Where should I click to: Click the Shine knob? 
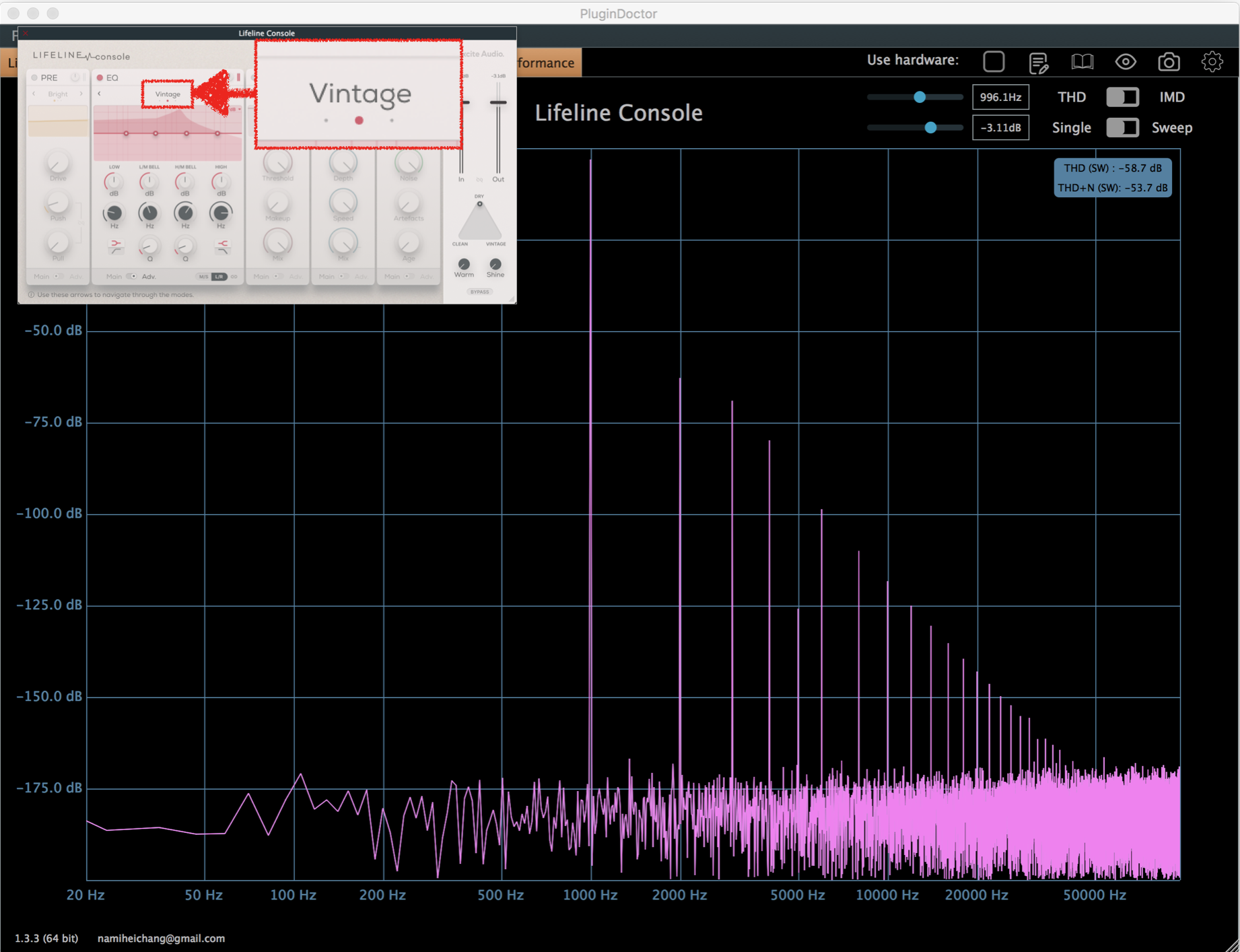pos(495,263)
